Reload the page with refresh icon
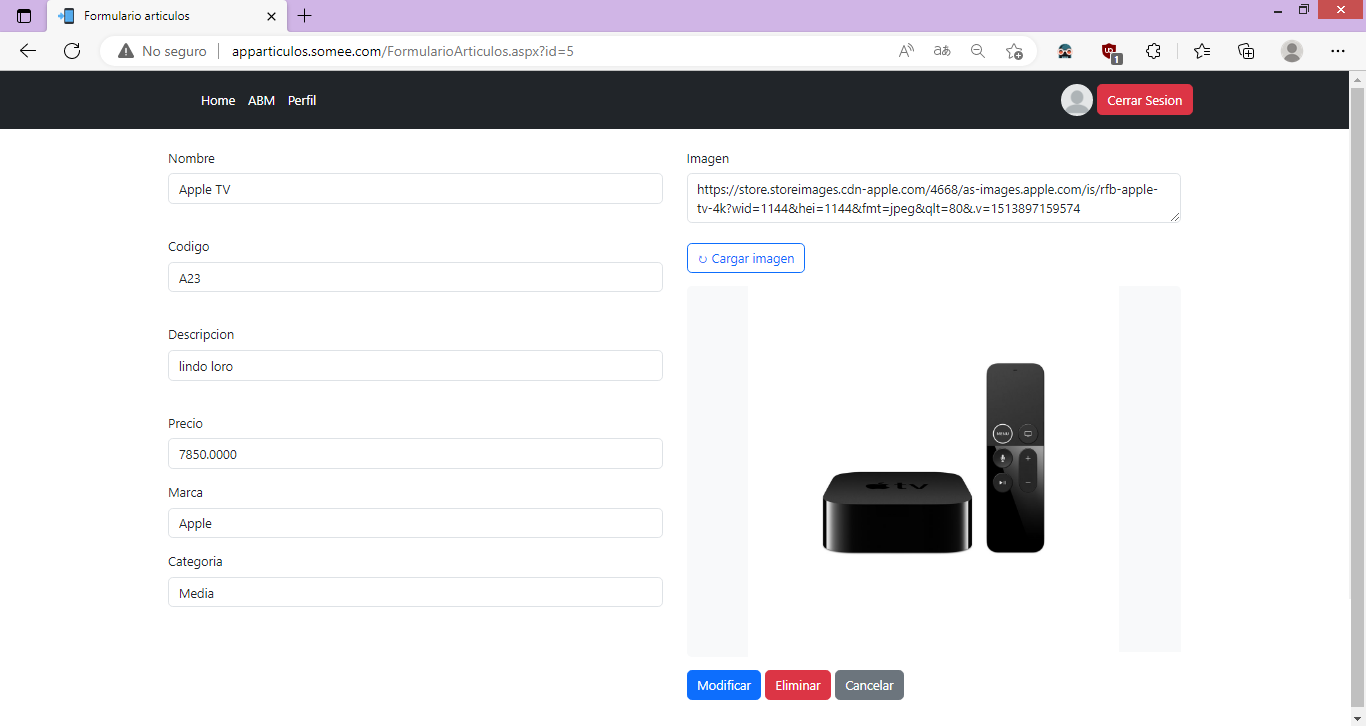 [x=72, y=51]
